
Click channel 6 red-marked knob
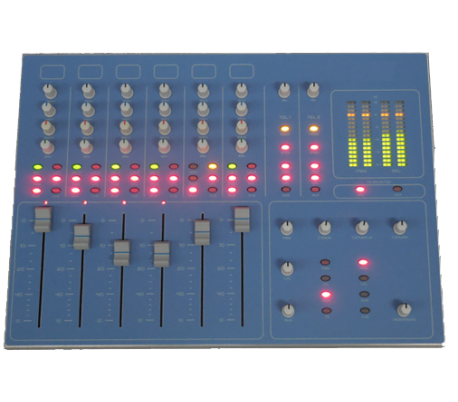coord(242,127)
